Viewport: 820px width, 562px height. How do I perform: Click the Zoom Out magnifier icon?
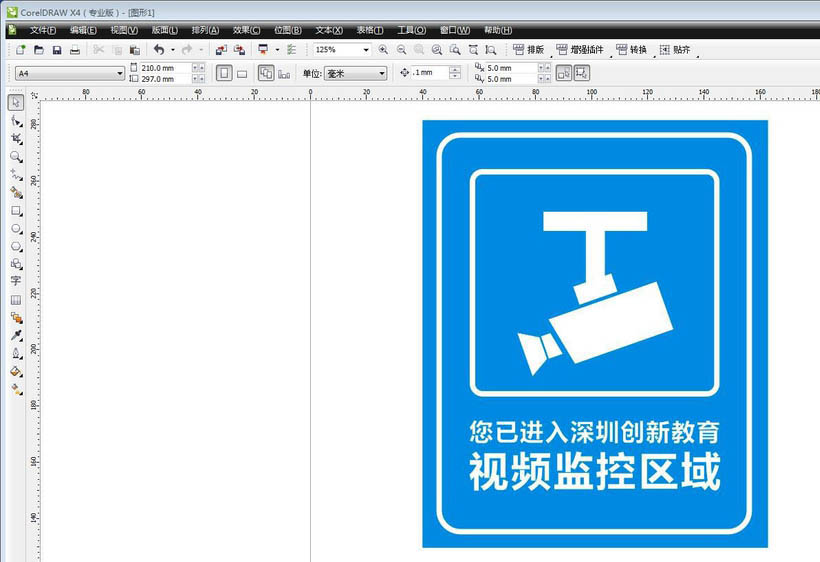click(x=402, y=50)
